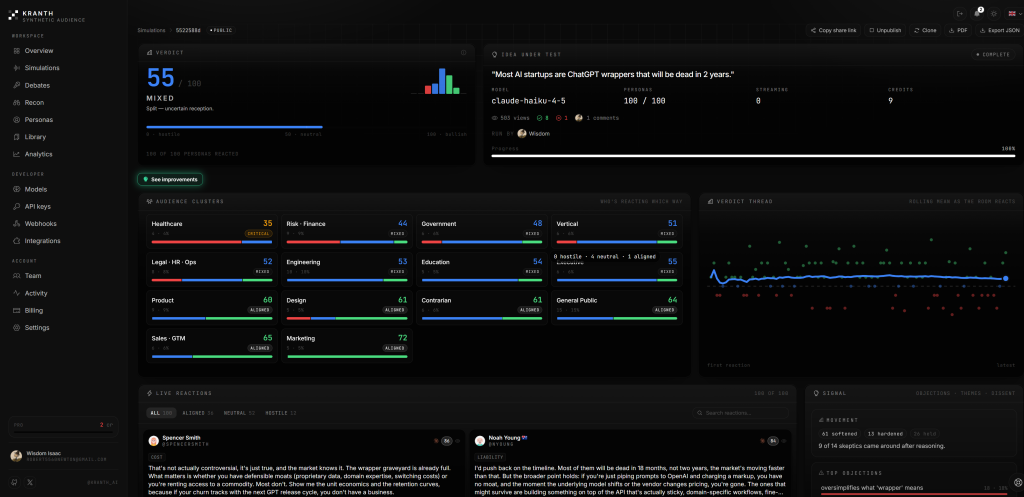Download the simulation as PDF
Viewport: 1024px width, 497px height.
pos(958,30)
